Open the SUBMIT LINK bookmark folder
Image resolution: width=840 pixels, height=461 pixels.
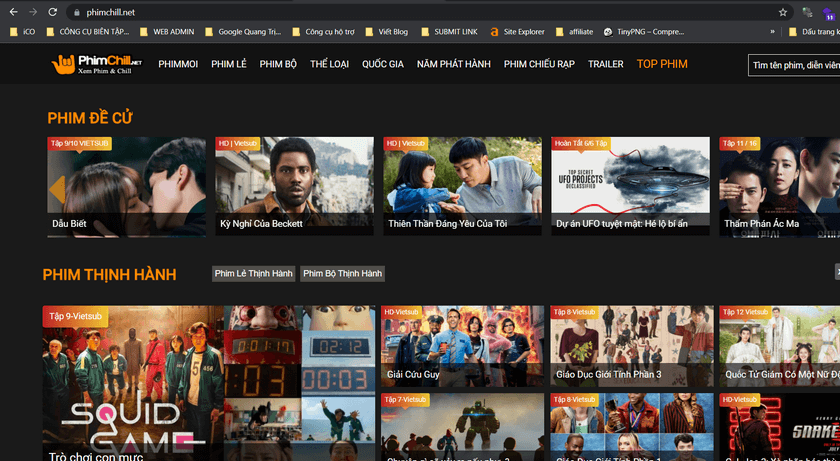click(449, 32)
